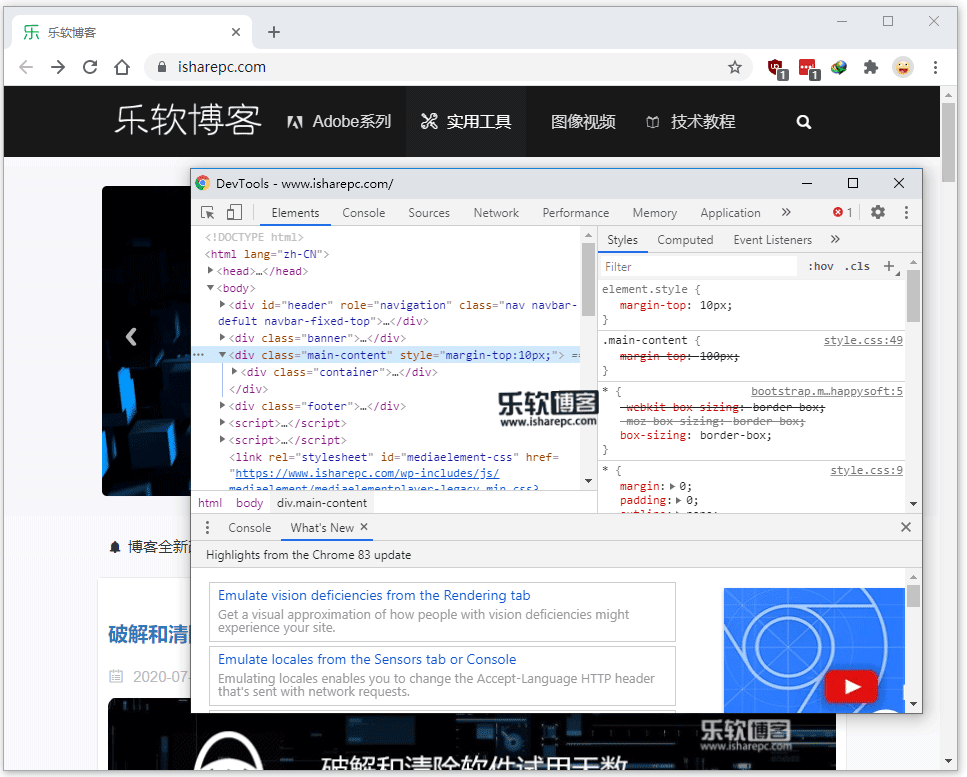Expand the div class="footer" node
Screen dimensions: 967x777
pyautogui.click(x=223, y=406)
